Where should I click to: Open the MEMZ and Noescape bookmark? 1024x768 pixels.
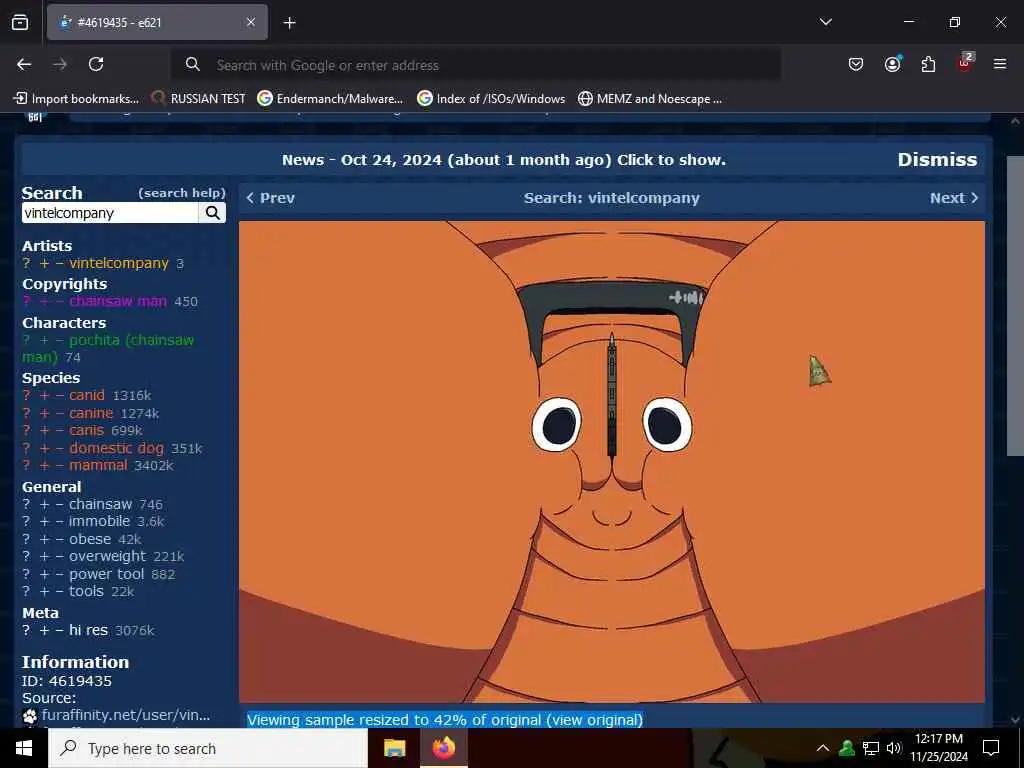650,99
